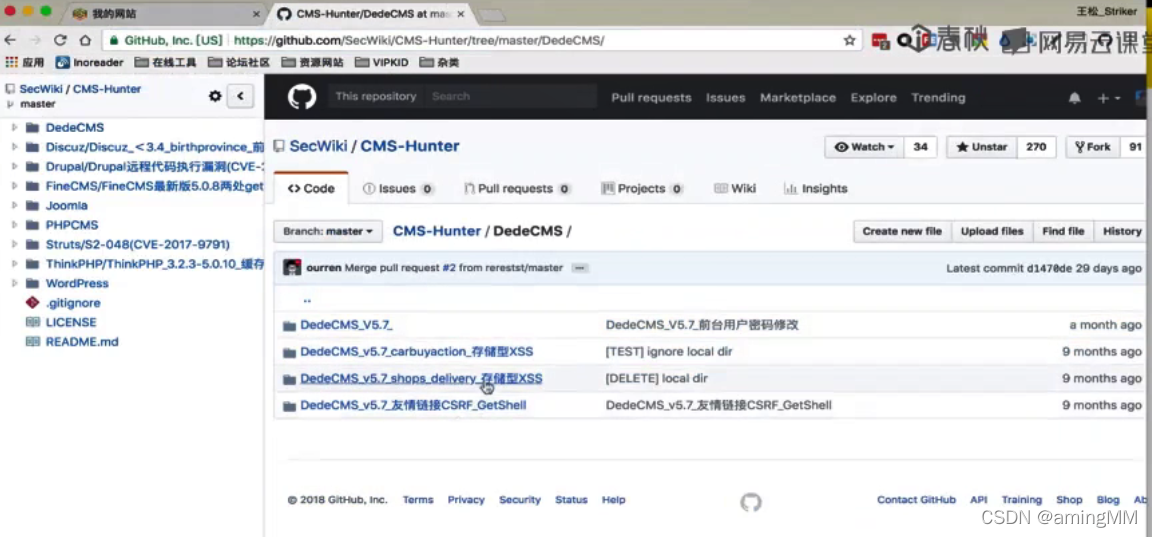Click the LICENSE file icon in sidebar

coord(32,322)
